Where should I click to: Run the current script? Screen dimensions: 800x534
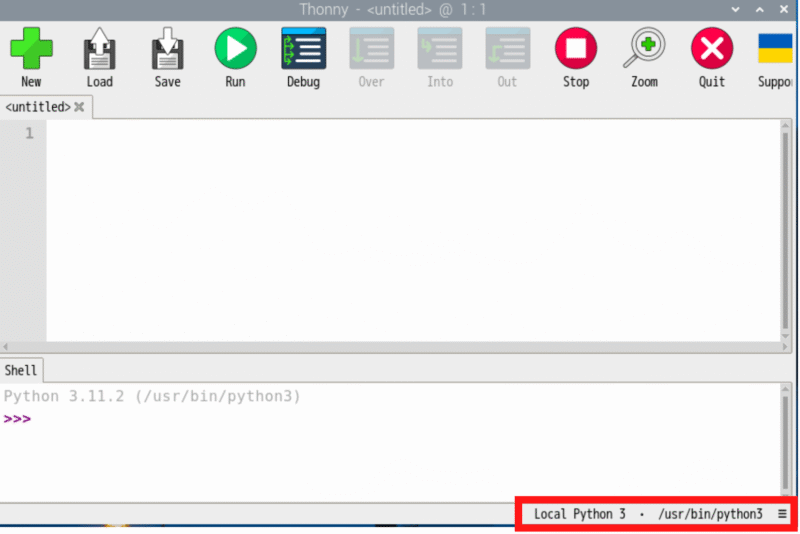pyautogui.click(x=235, y=57)
